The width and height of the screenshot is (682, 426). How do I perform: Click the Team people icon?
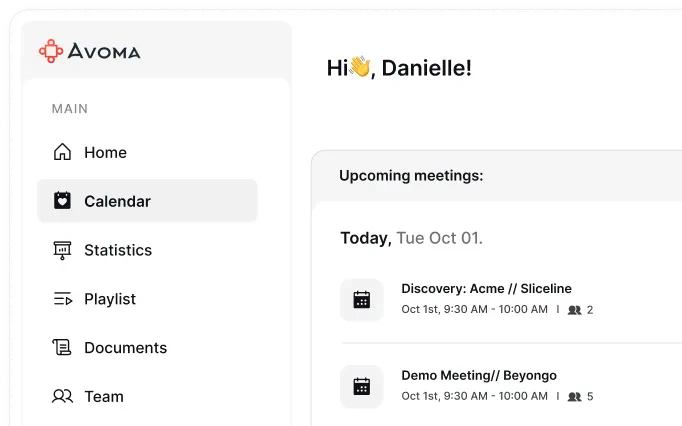pos(62,396)
